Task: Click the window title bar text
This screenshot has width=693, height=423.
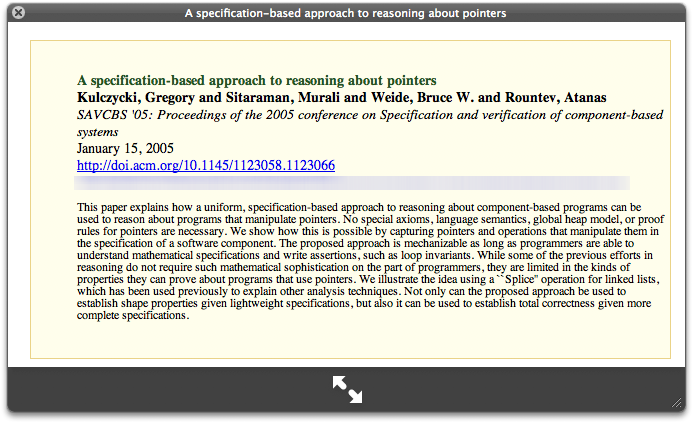Action: pyautogui.click(x=346, y=13)
